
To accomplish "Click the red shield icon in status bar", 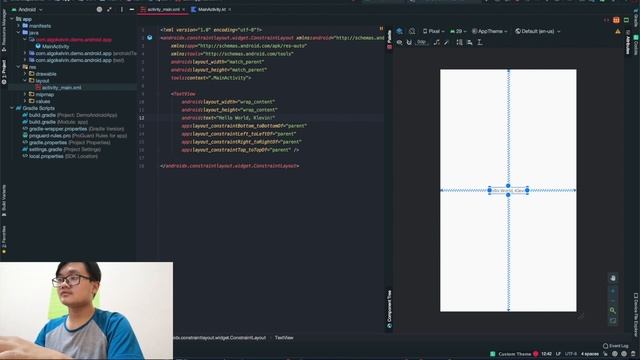I will click(536, 354).
